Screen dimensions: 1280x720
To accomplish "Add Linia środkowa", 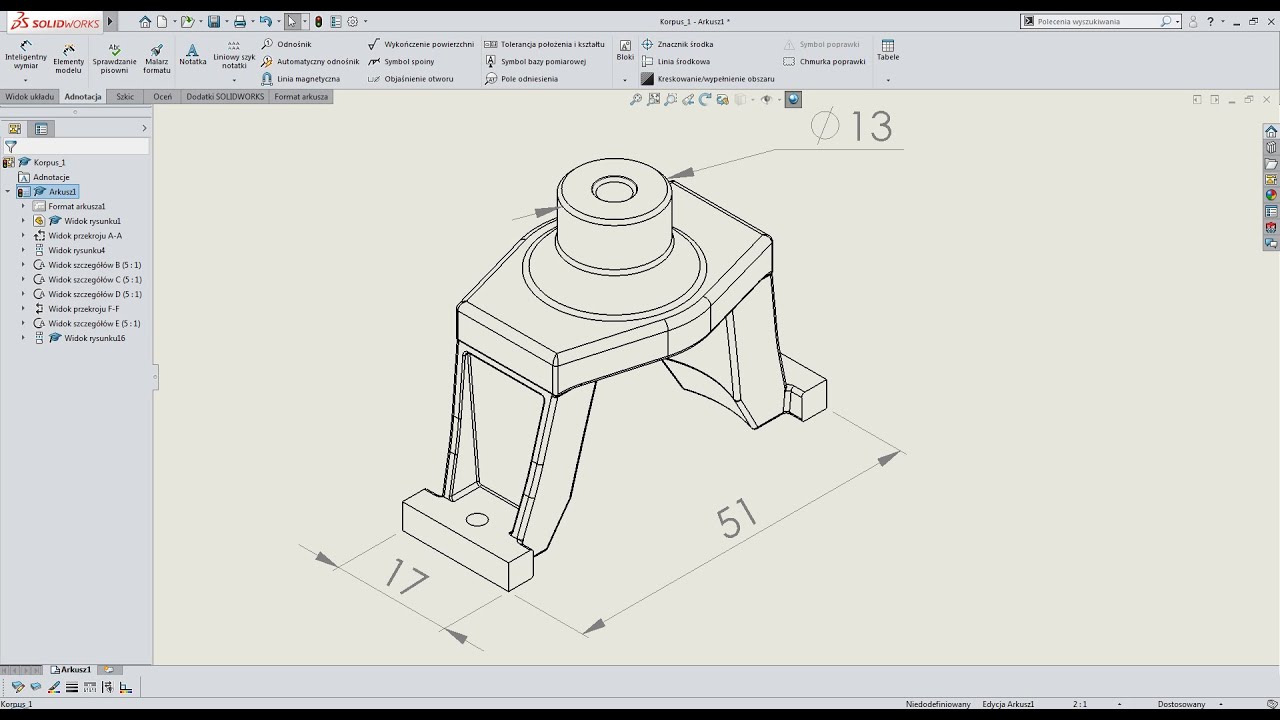I will coord(675,61).
